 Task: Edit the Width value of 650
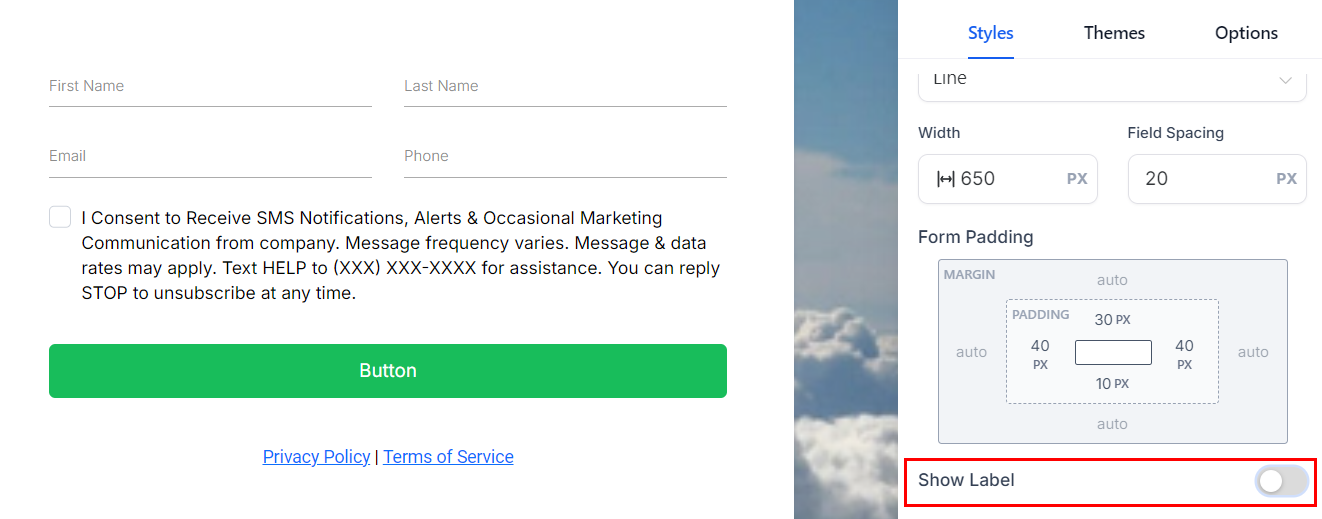1005,179
